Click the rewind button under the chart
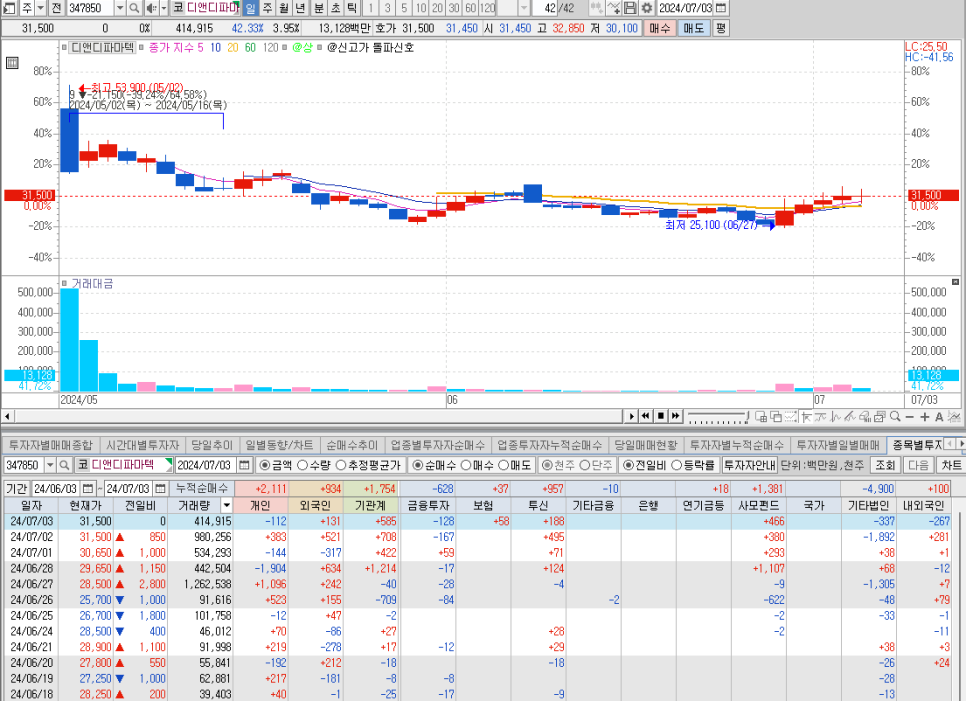The image size is (966, 701). click(646, 416)
